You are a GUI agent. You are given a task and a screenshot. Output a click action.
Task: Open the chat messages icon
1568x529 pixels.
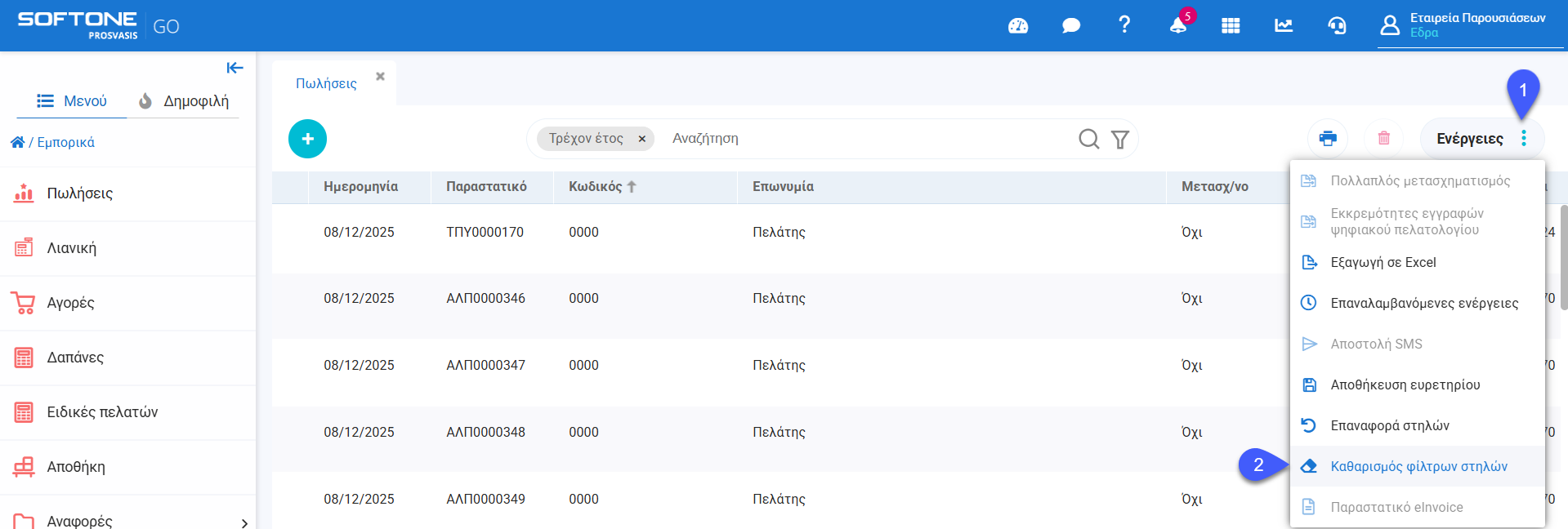coord(1070,26)
